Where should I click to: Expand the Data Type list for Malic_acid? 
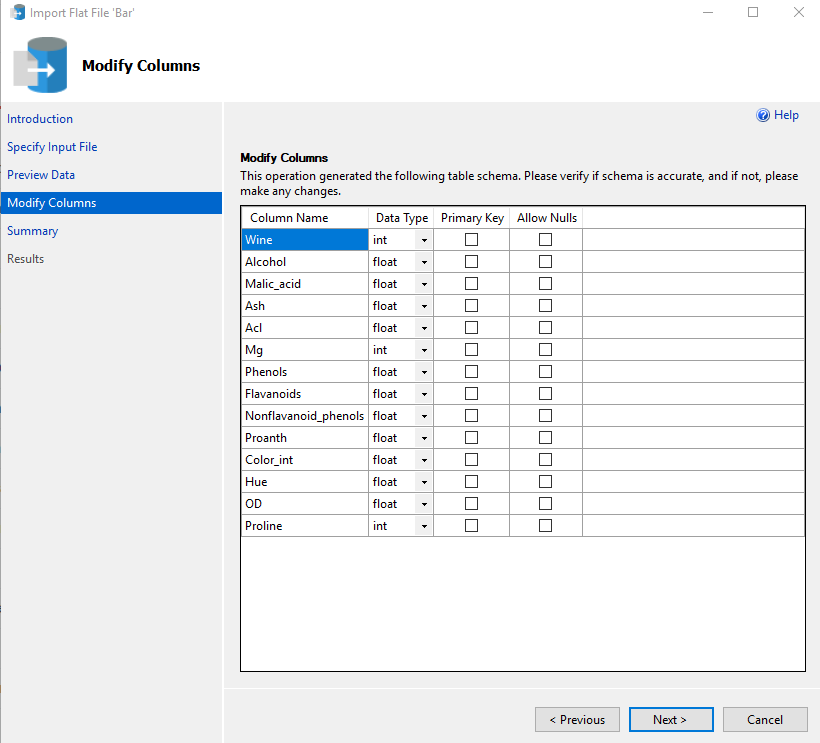424,284
